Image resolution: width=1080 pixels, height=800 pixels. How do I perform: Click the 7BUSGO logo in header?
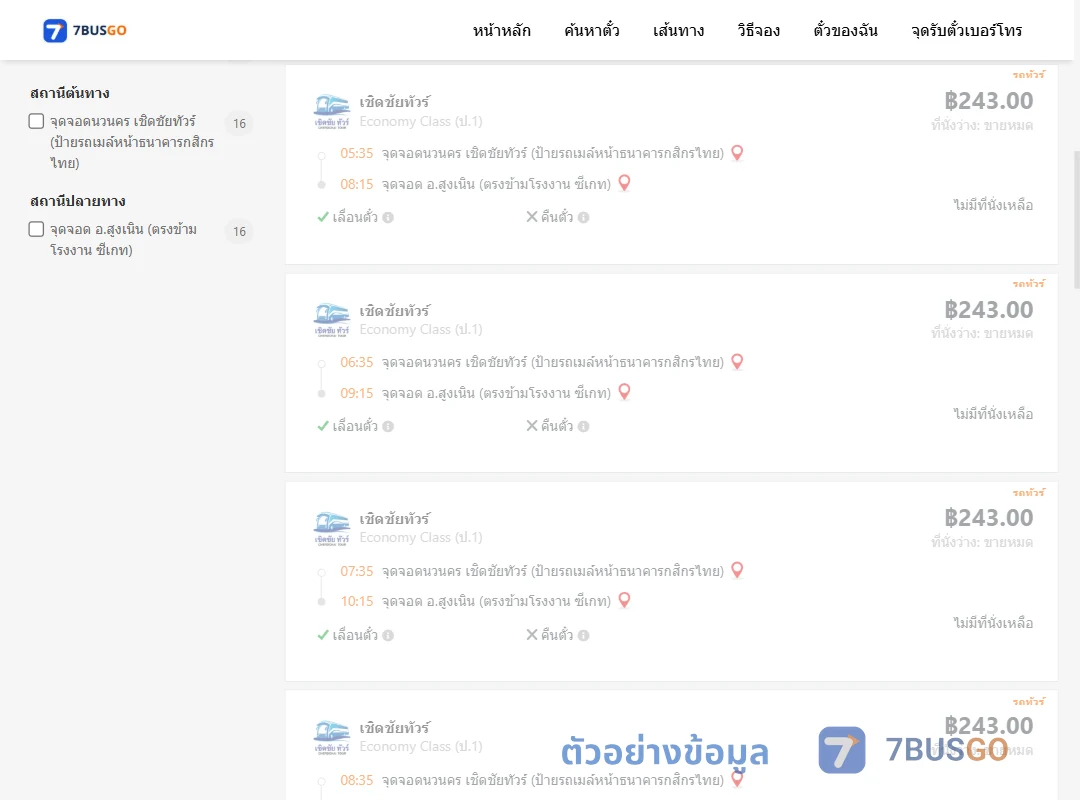tap(85, 30)
